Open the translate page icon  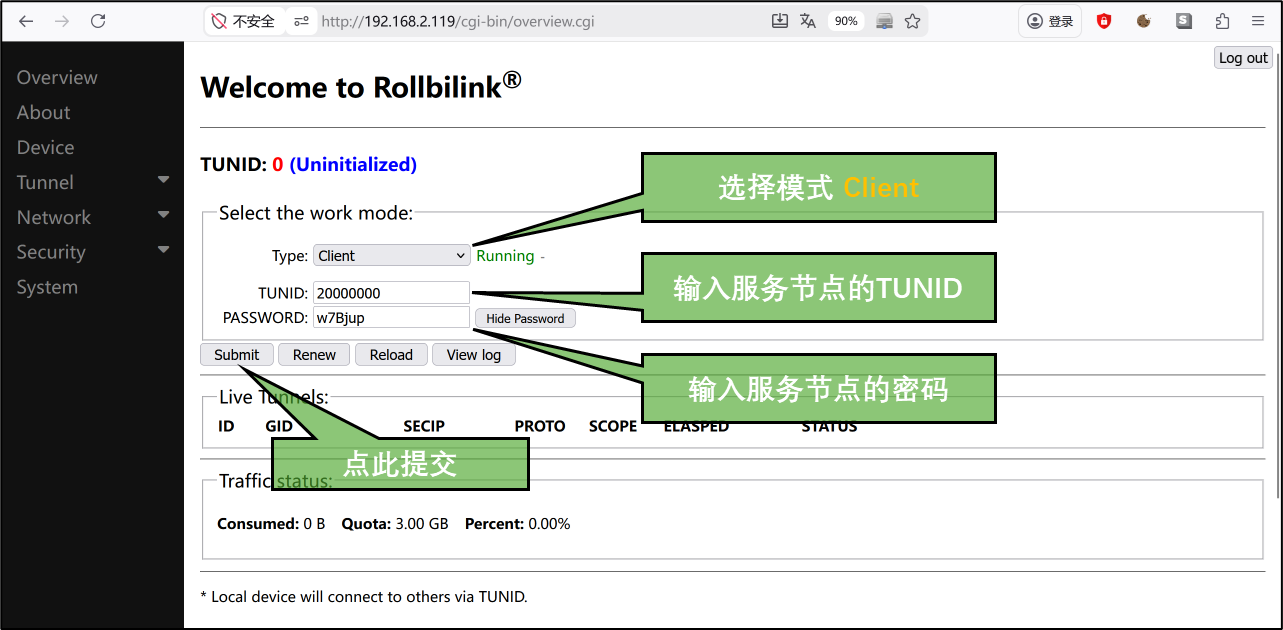(808, 21)
